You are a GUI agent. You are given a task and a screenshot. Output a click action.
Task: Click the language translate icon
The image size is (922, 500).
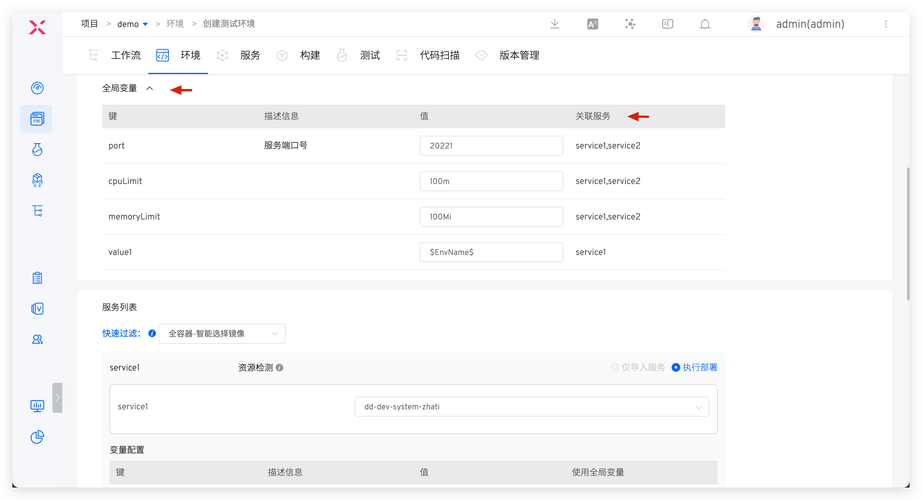592,24
